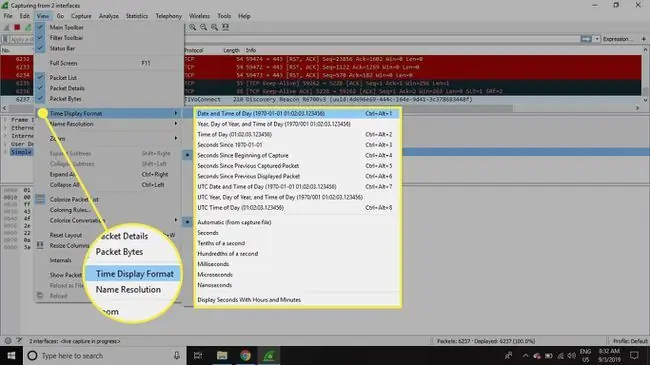Click the normal size magnifier toolbar icon
This screenshot has height=365, width=650.
(x=214, y=27)
